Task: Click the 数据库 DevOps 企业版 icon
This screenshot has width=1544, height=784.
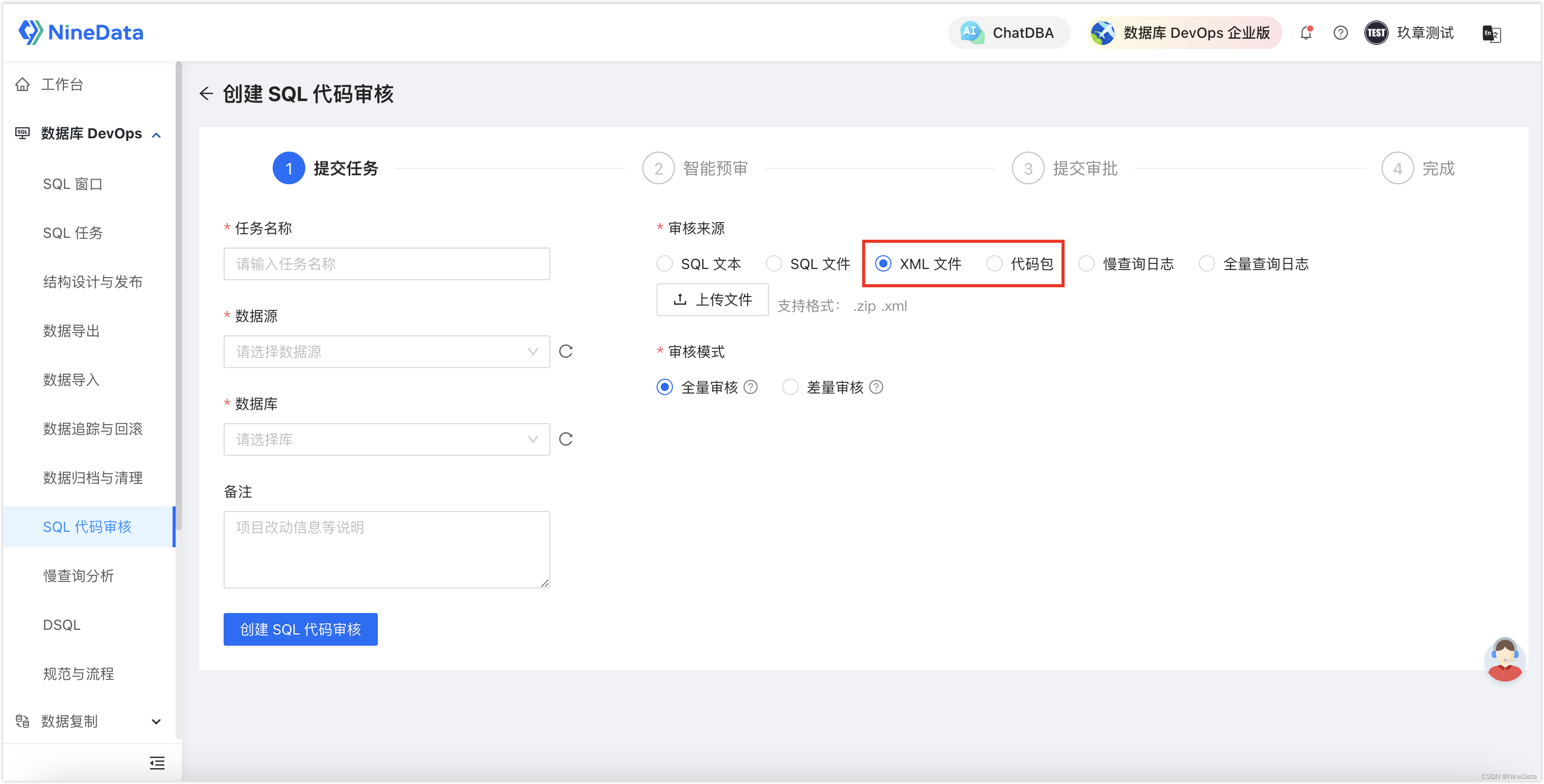Action: pos(1102,33)
